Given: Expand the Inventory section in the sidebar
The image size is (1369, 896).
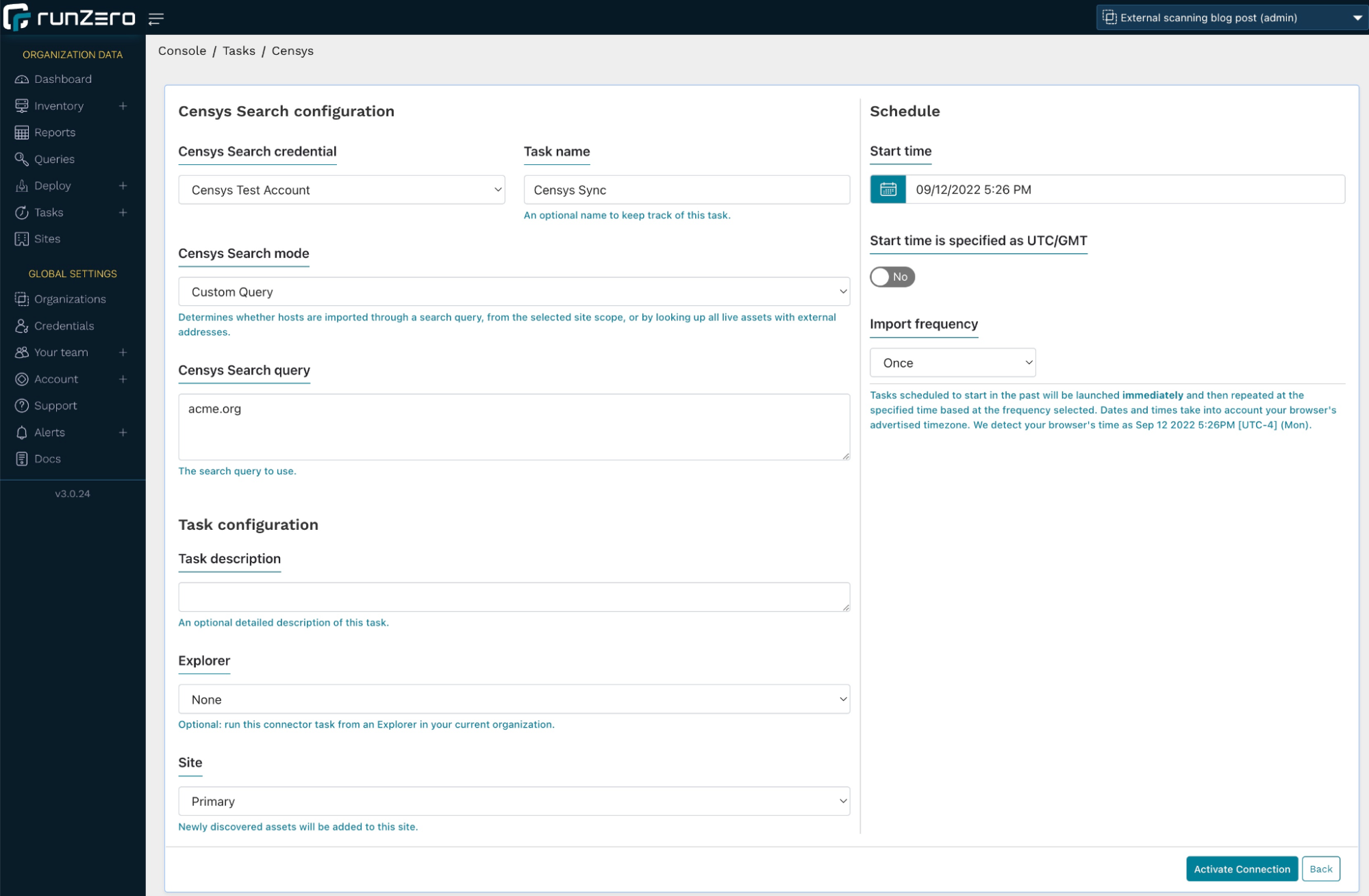Looking at the screenshot, I should 123,105.
